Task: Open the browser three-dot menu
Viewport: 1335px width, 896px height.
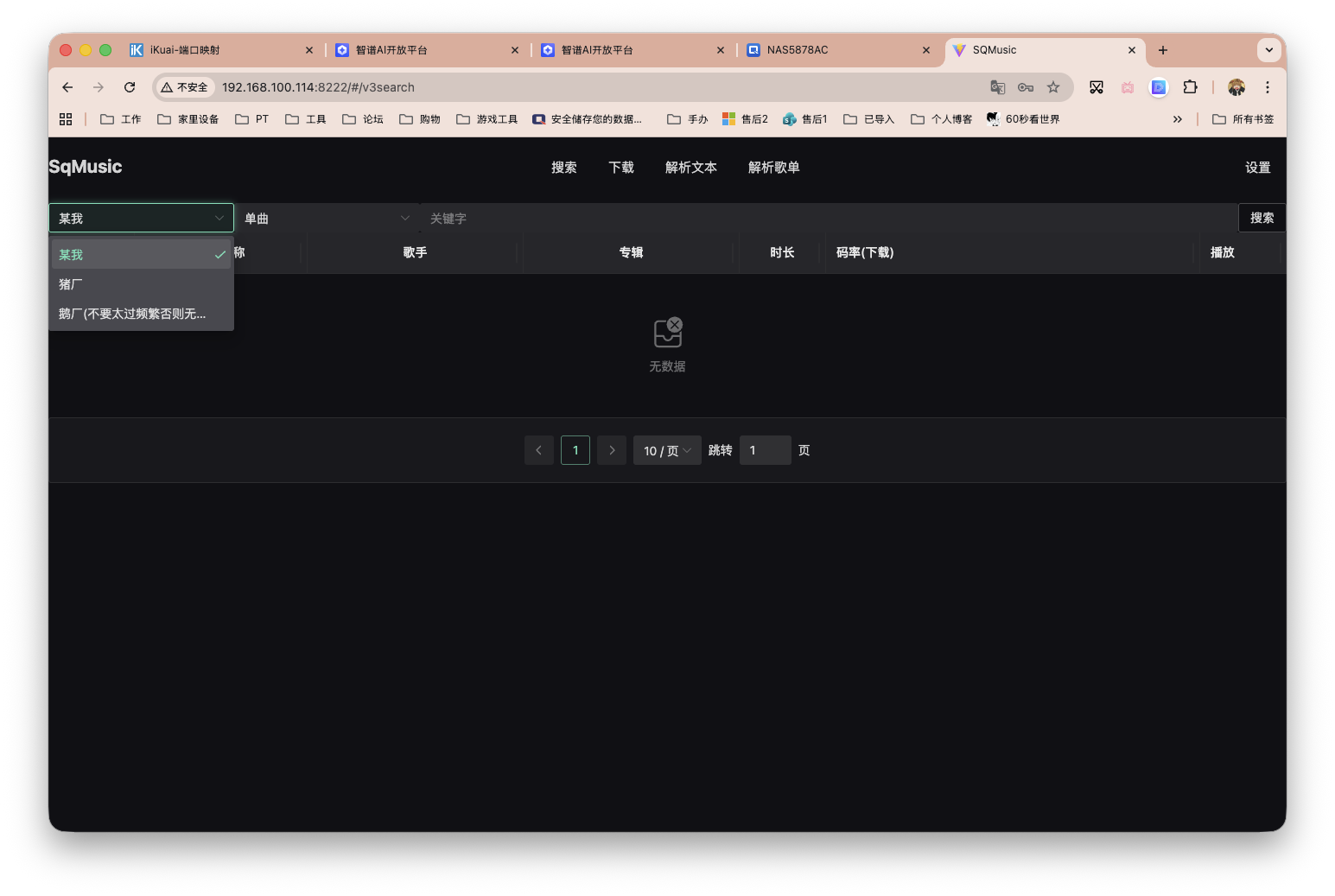Action: (1267, 86)
